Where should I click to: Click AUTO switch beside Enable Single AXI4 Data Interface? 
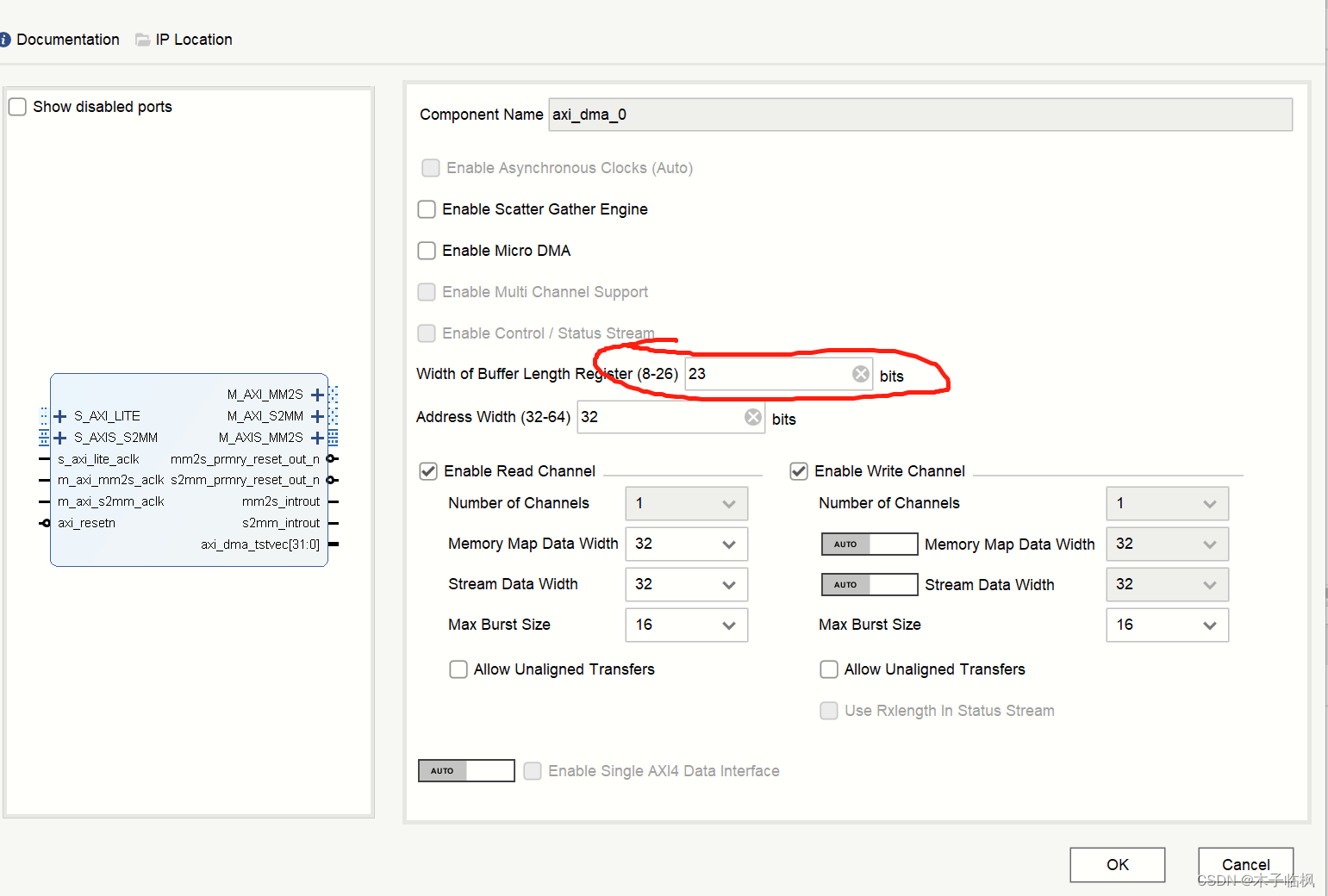pos(465,770)
